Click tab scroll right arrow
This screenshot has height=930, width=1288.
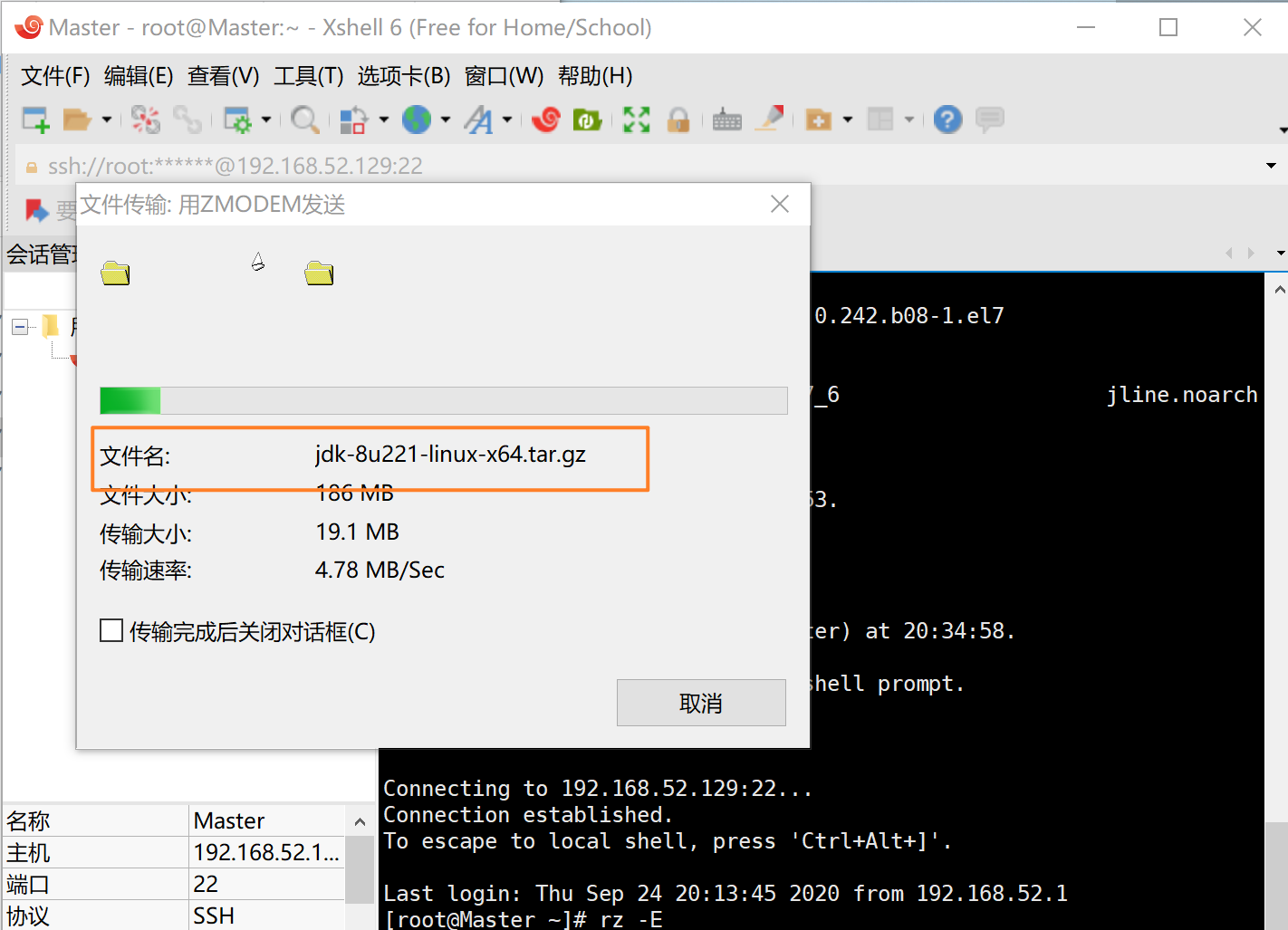[1251, 253]
